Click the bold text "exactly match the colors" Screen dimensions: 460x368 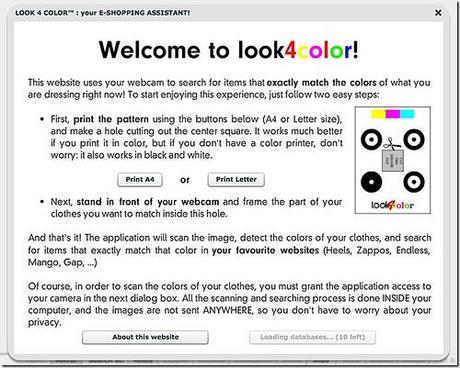[321, 82]
